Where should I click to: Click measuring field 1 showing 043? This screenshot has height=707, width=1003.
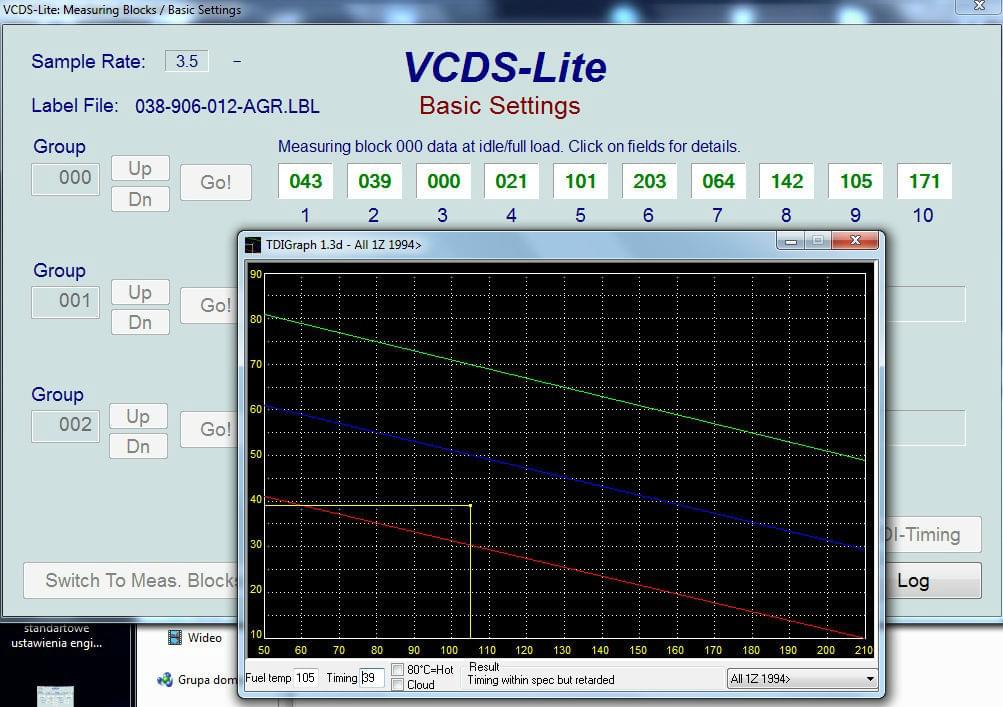[306, 181]
